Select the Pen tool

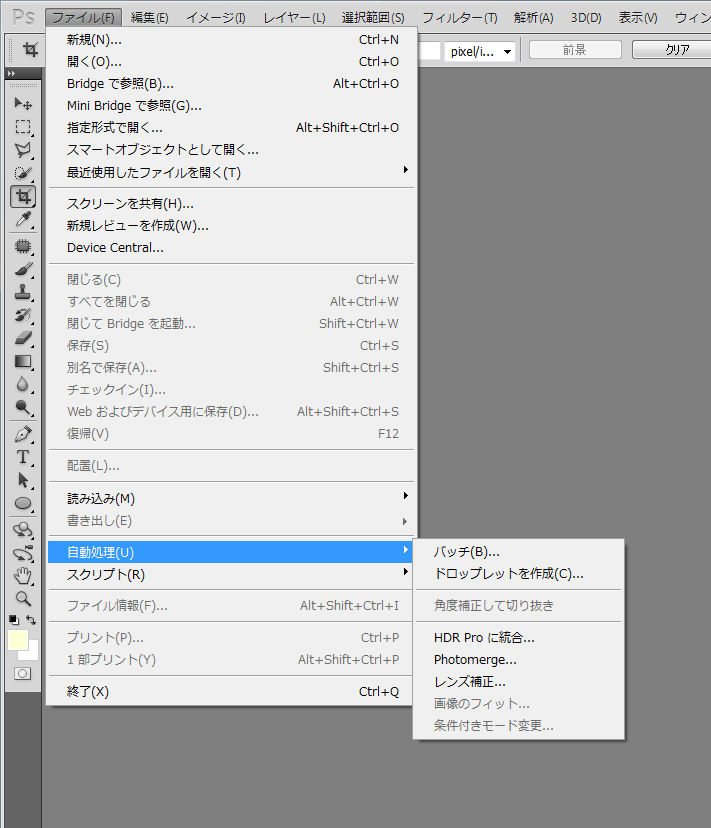click(23, 434)
